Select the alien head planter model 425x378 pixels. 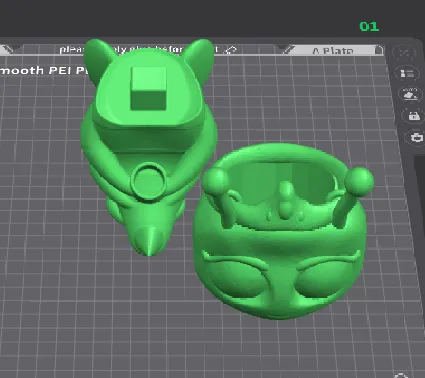coord(283,231)
